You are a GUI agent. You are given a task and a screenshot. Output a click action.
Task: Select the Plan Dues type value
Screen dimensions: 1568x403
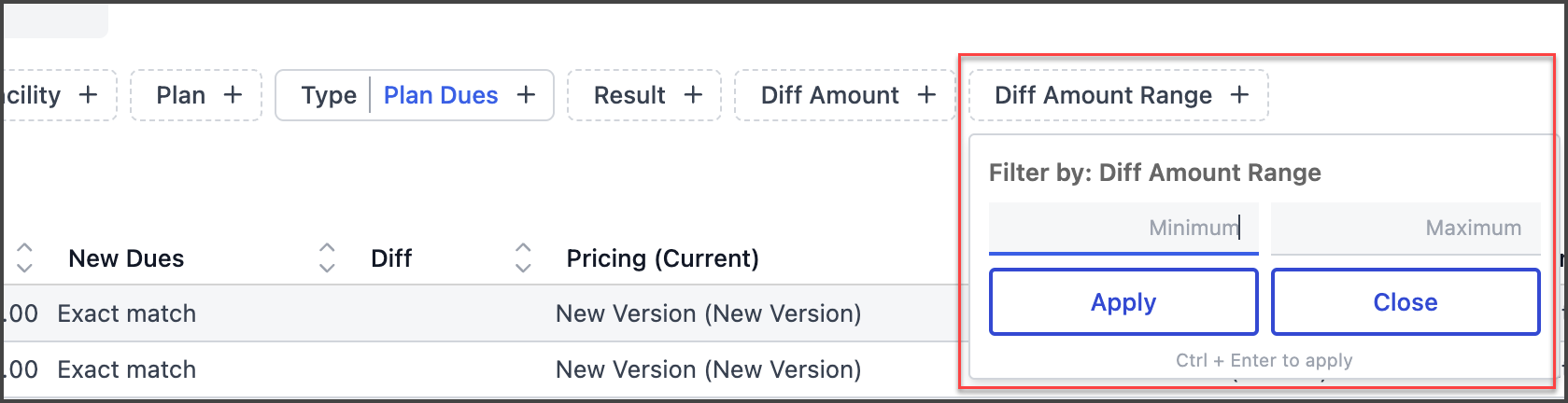click(441, 95)
